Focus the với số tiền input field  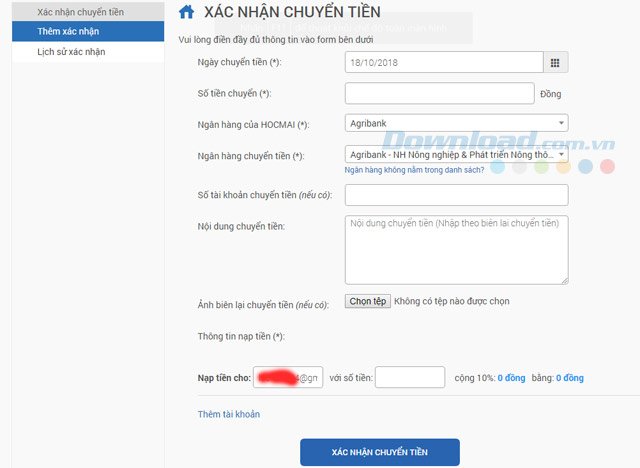(x=410, y=377)
